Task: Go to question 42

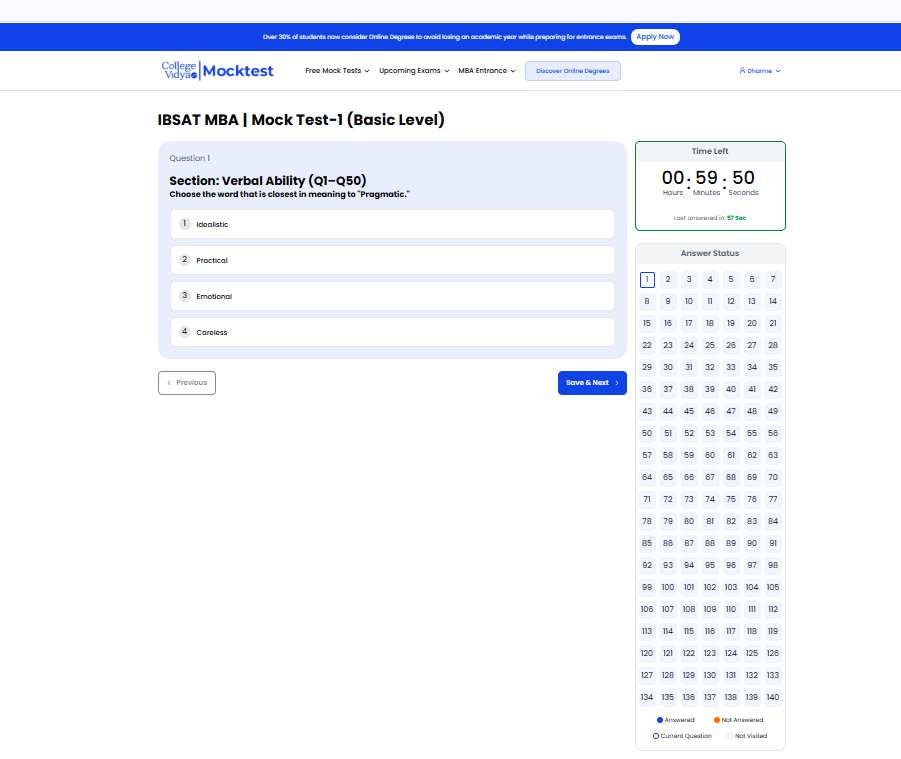Action: [773, 390]
